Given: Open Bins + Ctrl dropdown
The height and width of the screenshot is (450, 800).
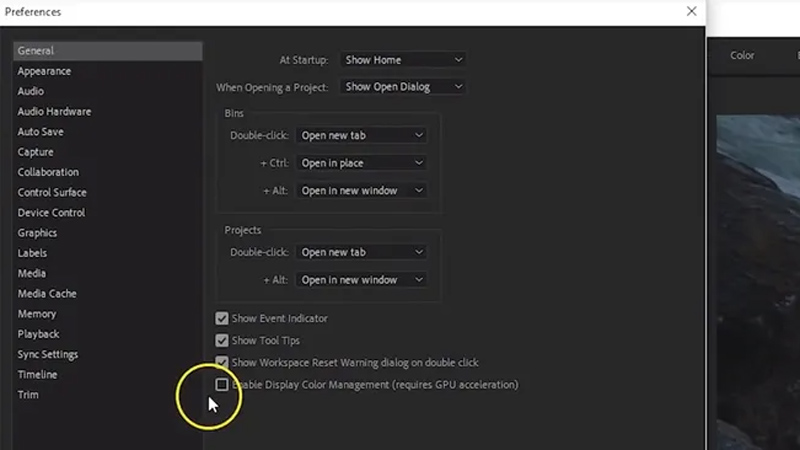Looking at the screenshot, I should coord(362,163).
